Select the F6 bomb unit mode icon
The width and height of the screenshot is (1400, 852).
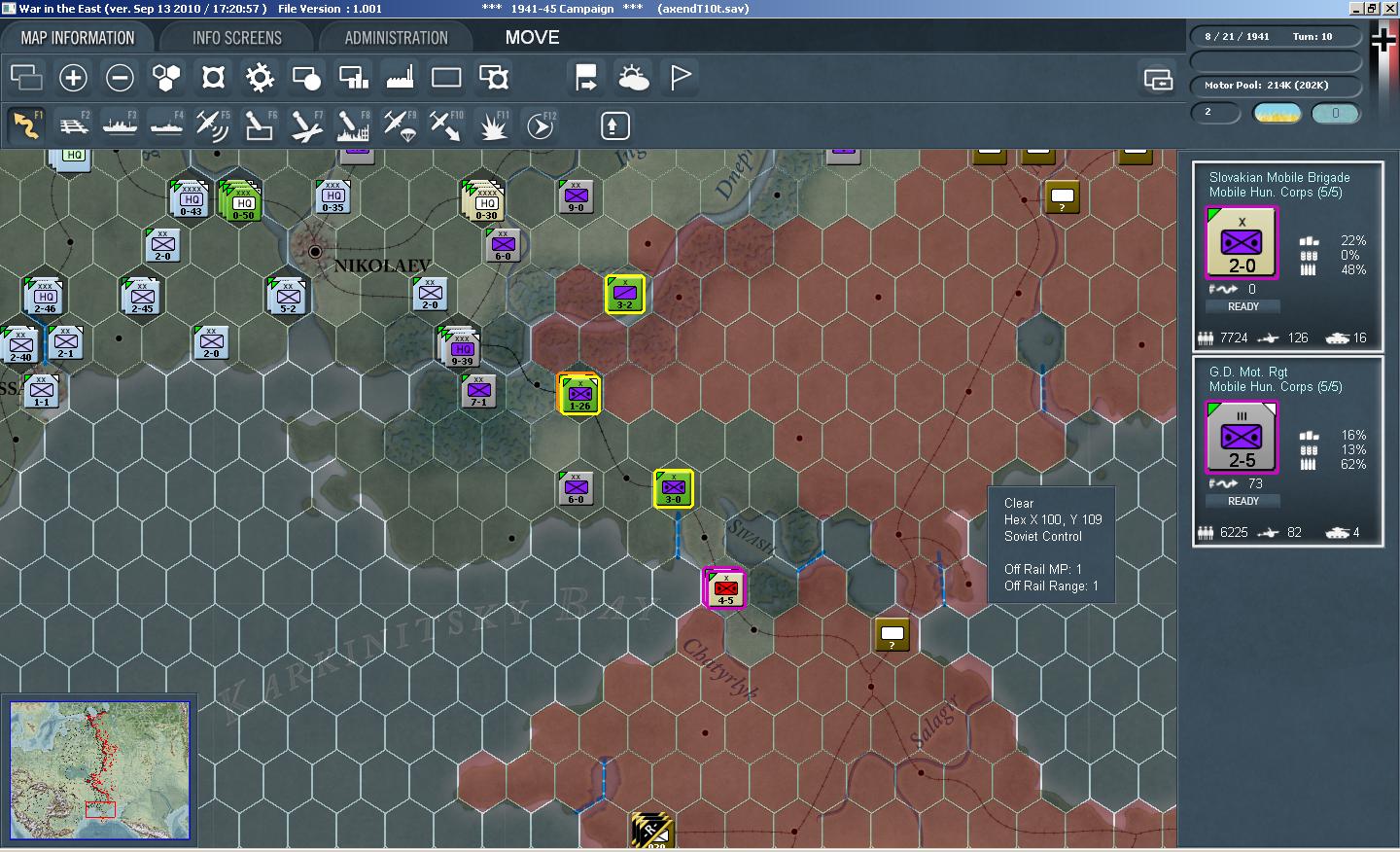[x=260, y=125]
